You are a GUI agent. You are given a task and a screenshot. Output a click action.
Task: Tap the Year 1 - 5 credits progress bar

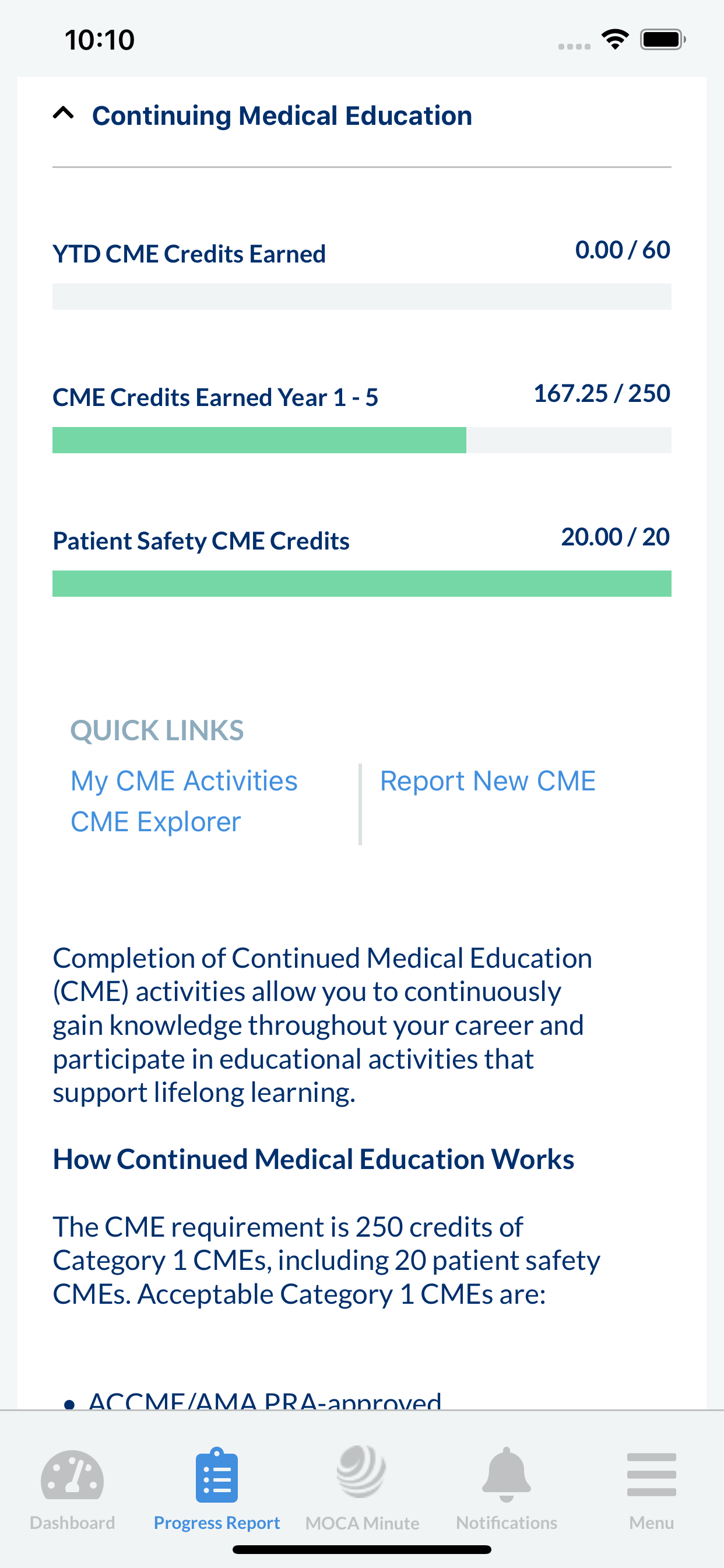pyautogui.click(x=362, y=440)
